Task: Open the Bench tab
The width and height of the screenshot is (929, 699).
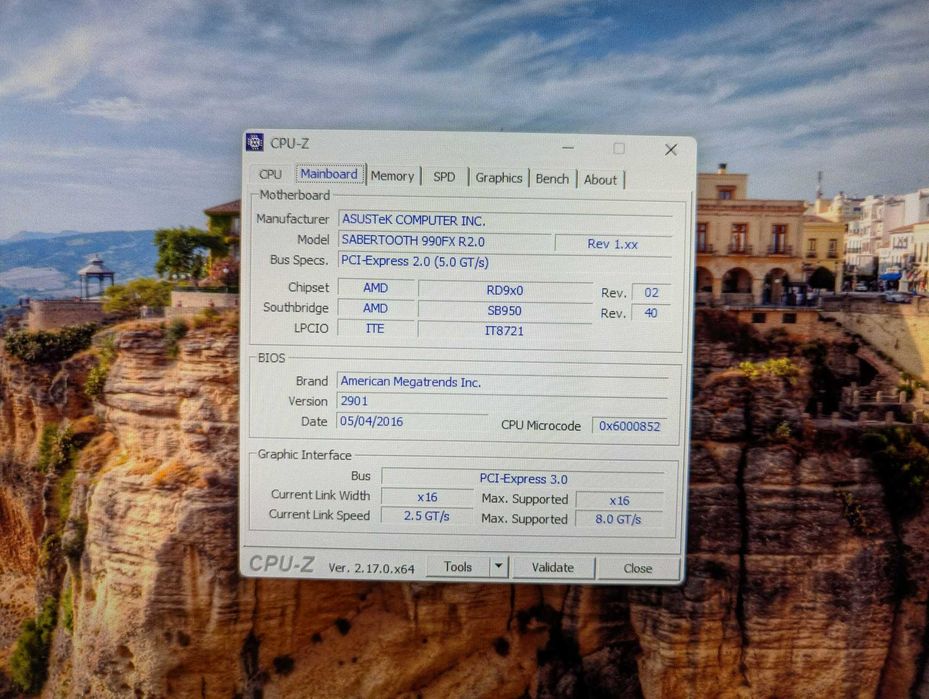Action: pyautogui.click(x=552, y=179)
